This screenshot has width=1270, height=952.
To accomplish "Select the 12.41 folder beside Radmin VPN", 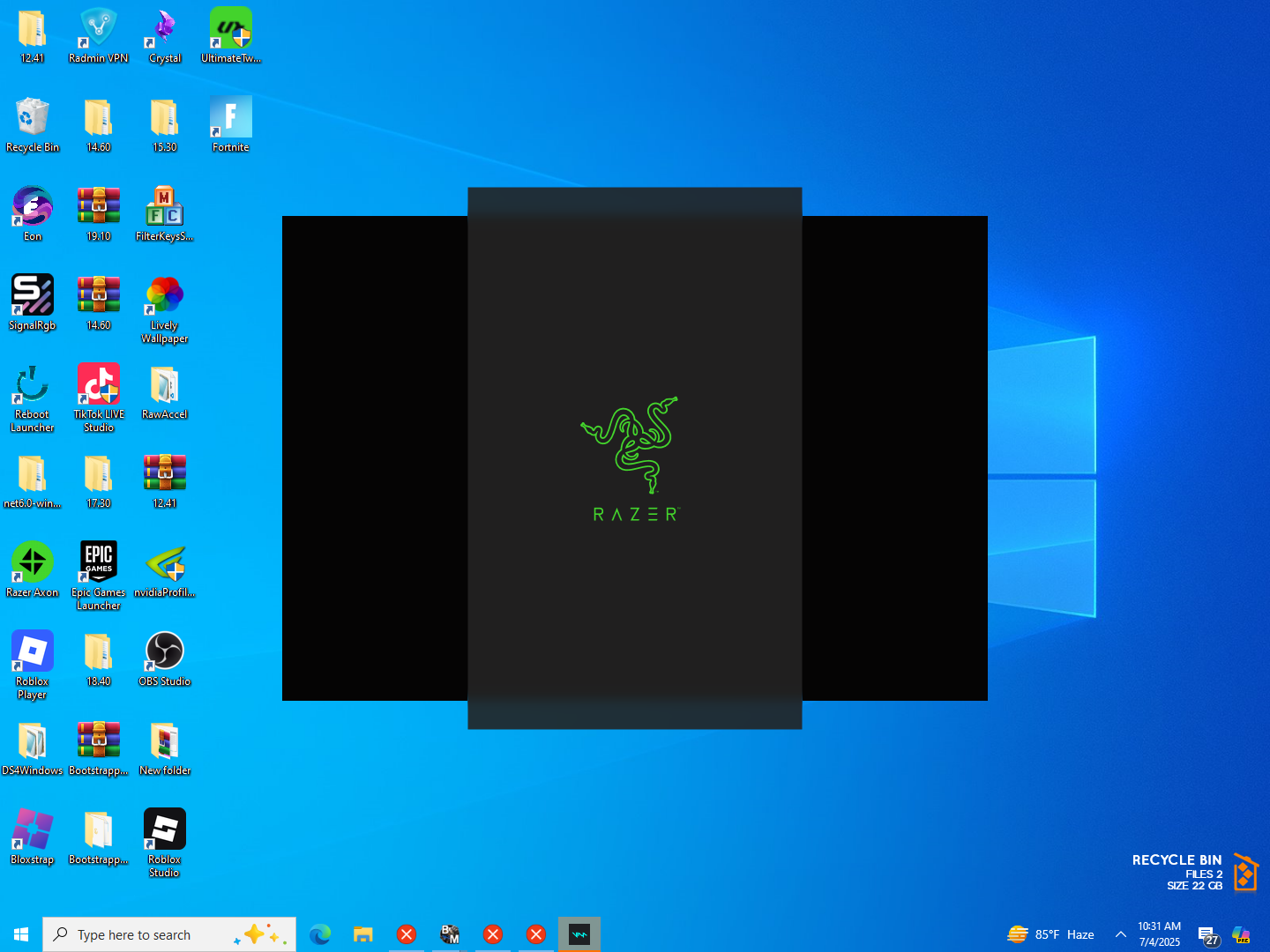I will 33,36.
